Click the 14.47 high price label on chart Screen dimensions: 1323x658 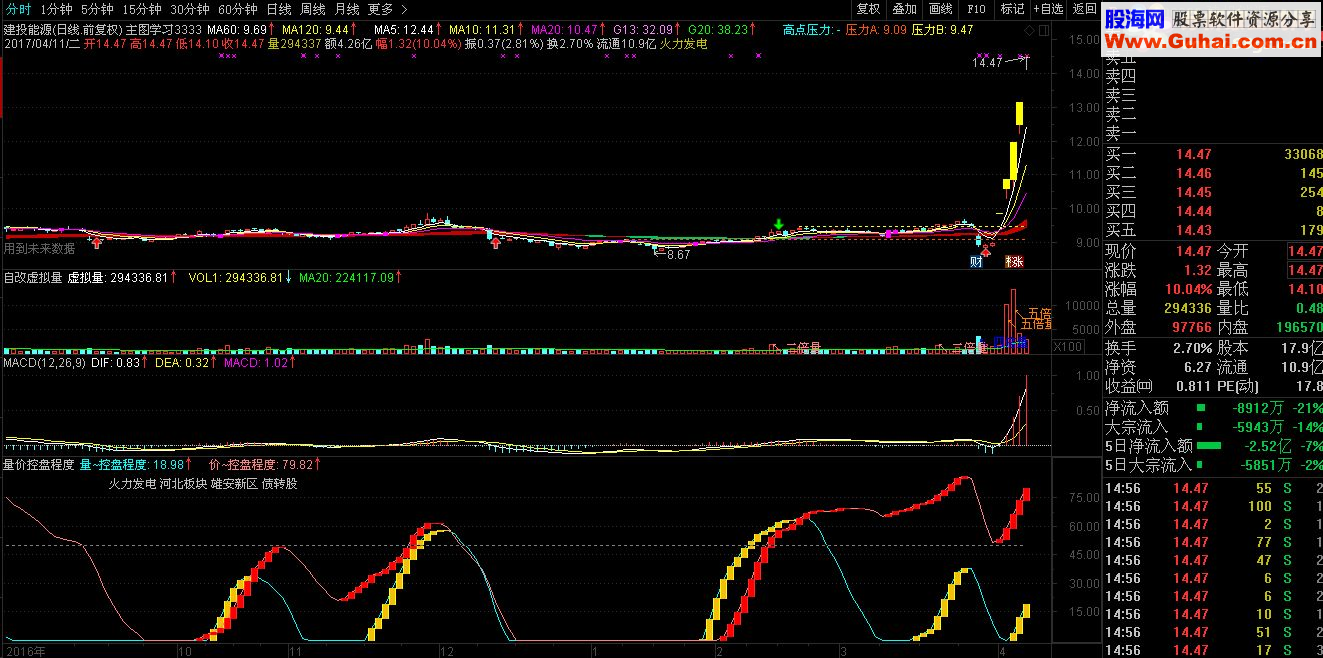pos(987,63)
